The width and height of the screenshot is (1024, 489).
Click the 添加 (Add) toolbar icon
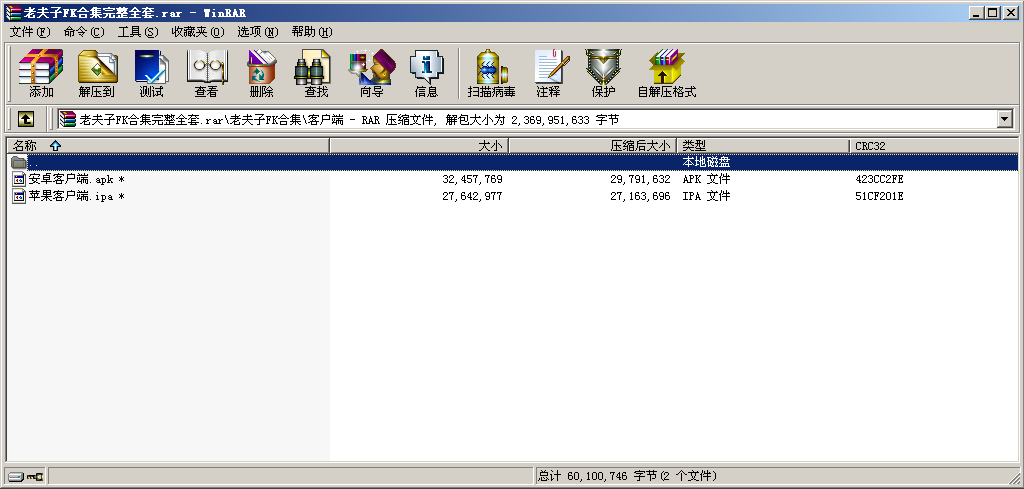pyautogui.click(x=41, y=73)
